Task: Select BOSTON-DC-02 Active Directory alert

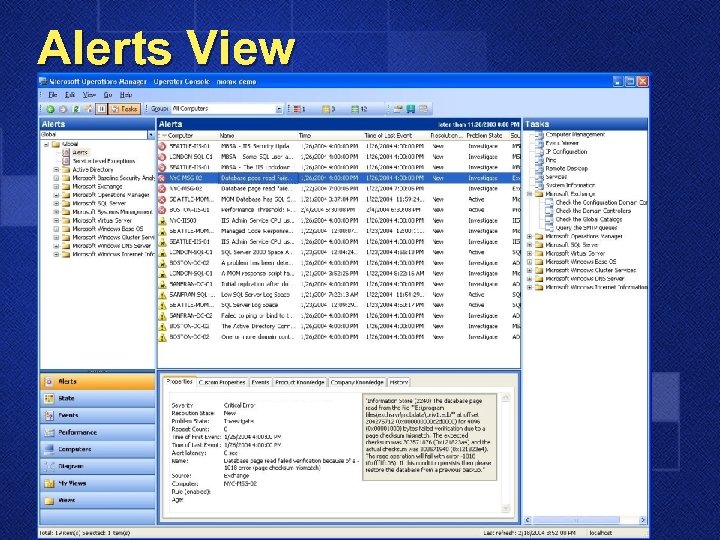Action: pos(339,326)
